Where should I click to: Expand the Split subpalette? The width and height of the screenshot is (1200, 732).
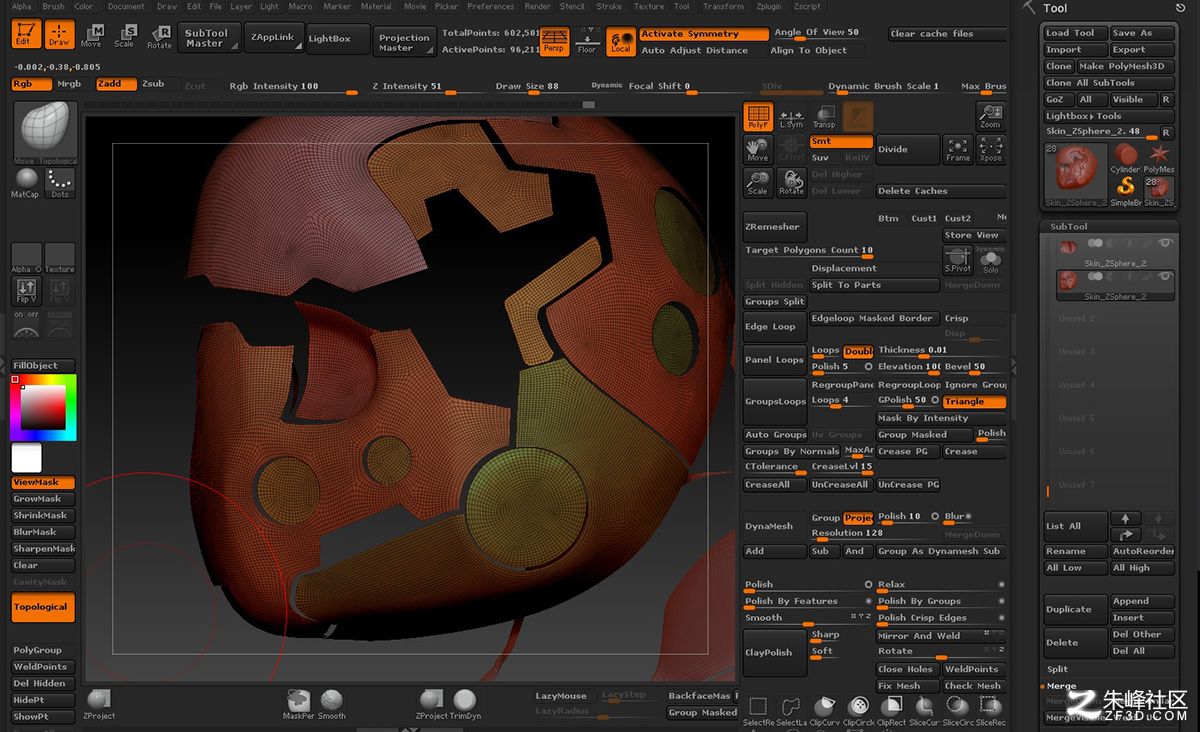pyautogui.click(x=1058, y=669)
